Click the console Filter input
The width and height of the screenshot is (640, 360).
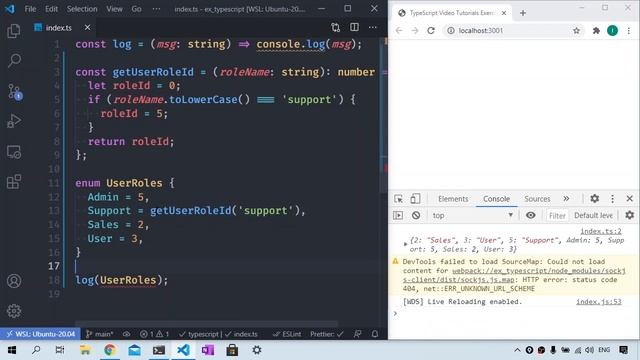pyautogui.click(x=557, y=216)
